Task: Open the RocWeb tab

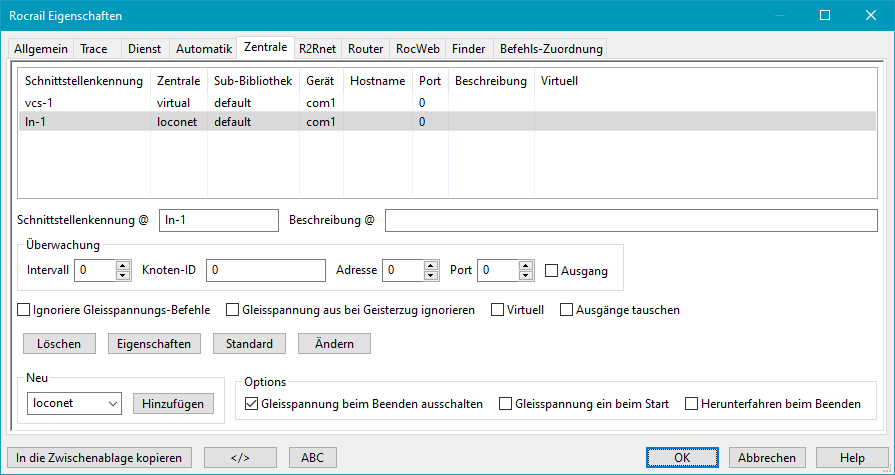Action: [x=417, y=48]
